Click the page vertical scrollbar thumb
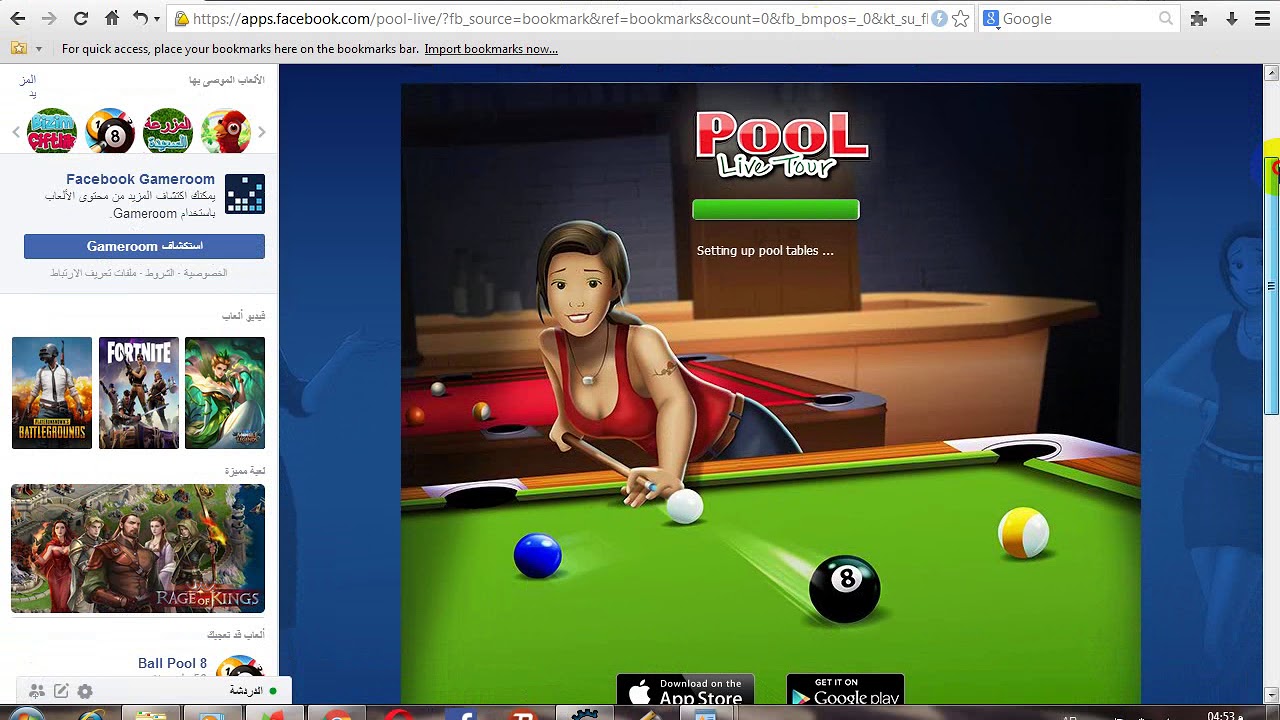This screenshot has width=1280, height=720. point(1272,286)
